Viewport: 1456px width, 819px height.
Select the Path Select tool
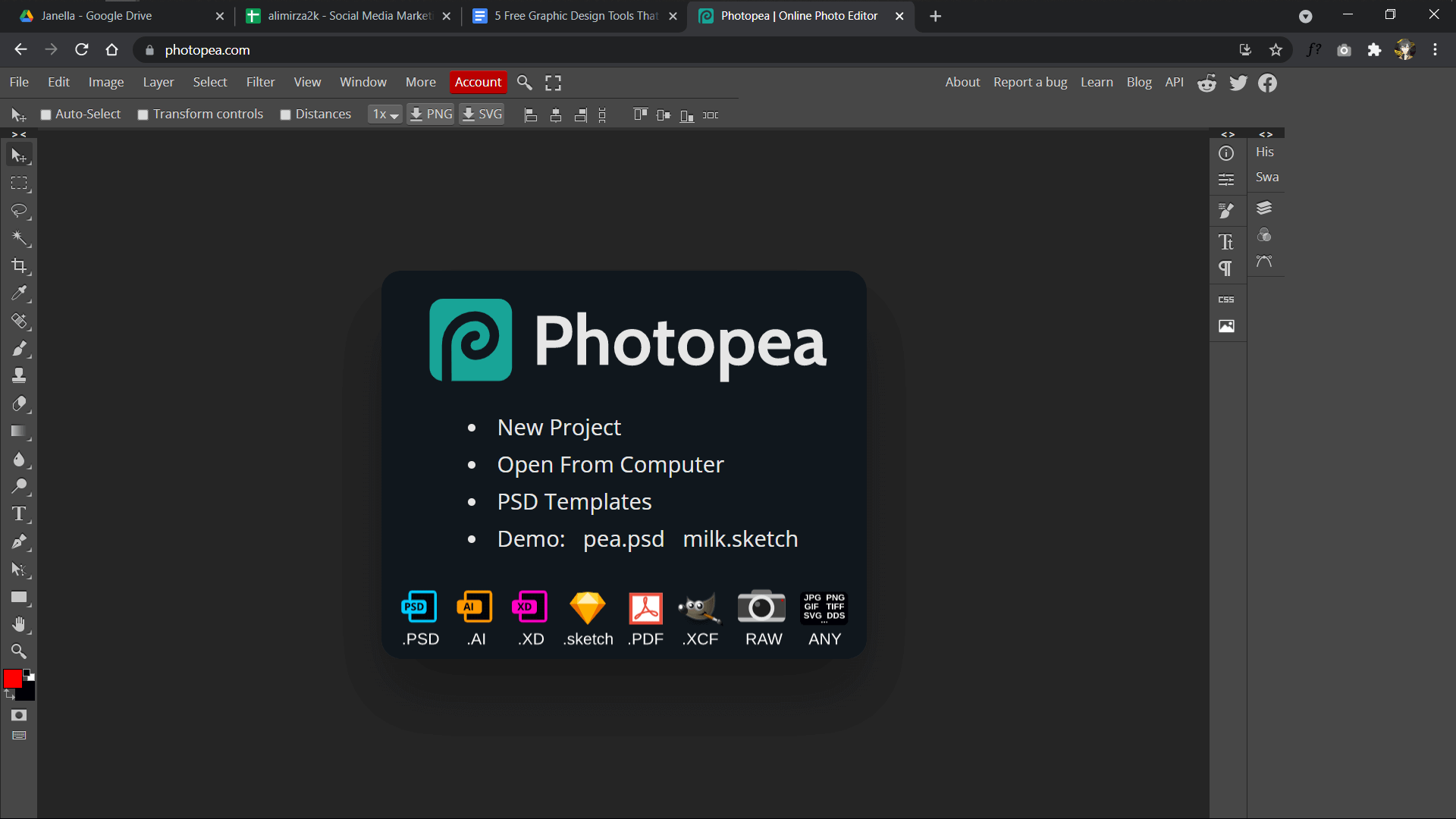click(19, 570)
